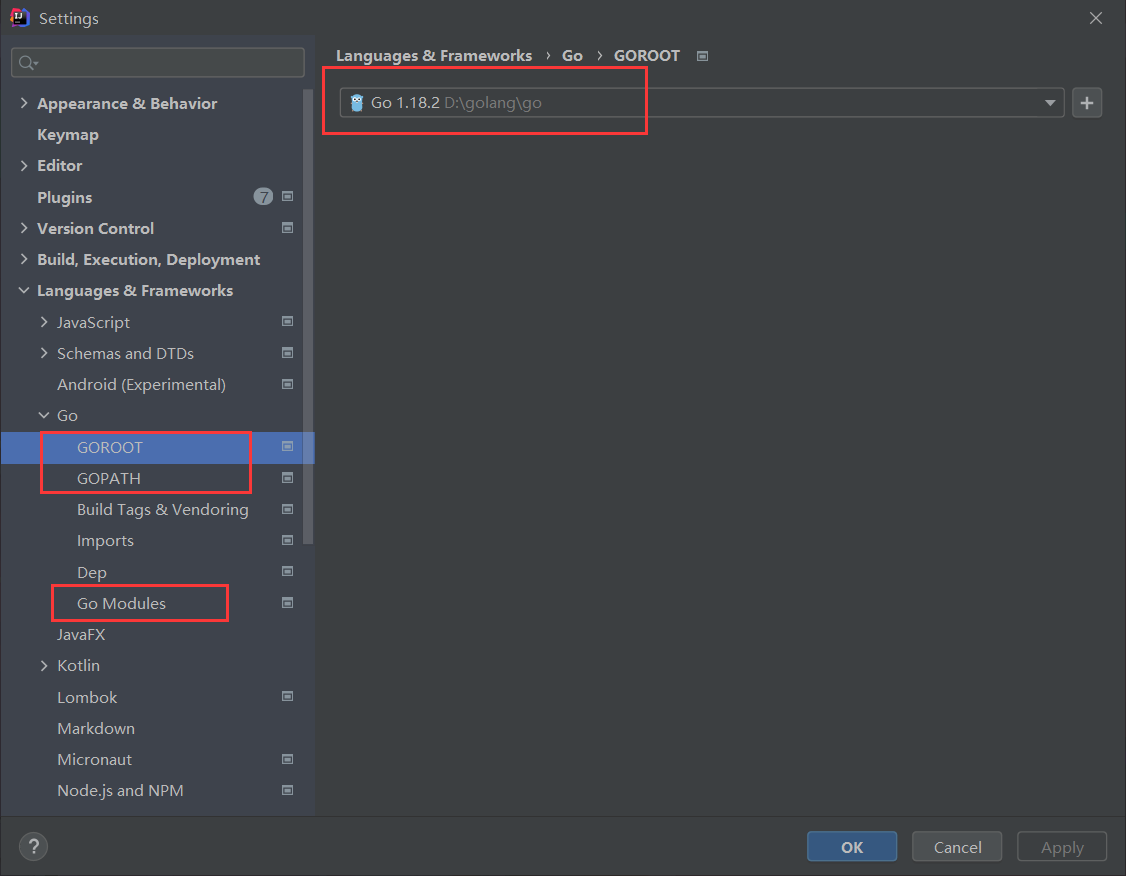Click the Go gopher SDK icon

click(x=357, y=103)
